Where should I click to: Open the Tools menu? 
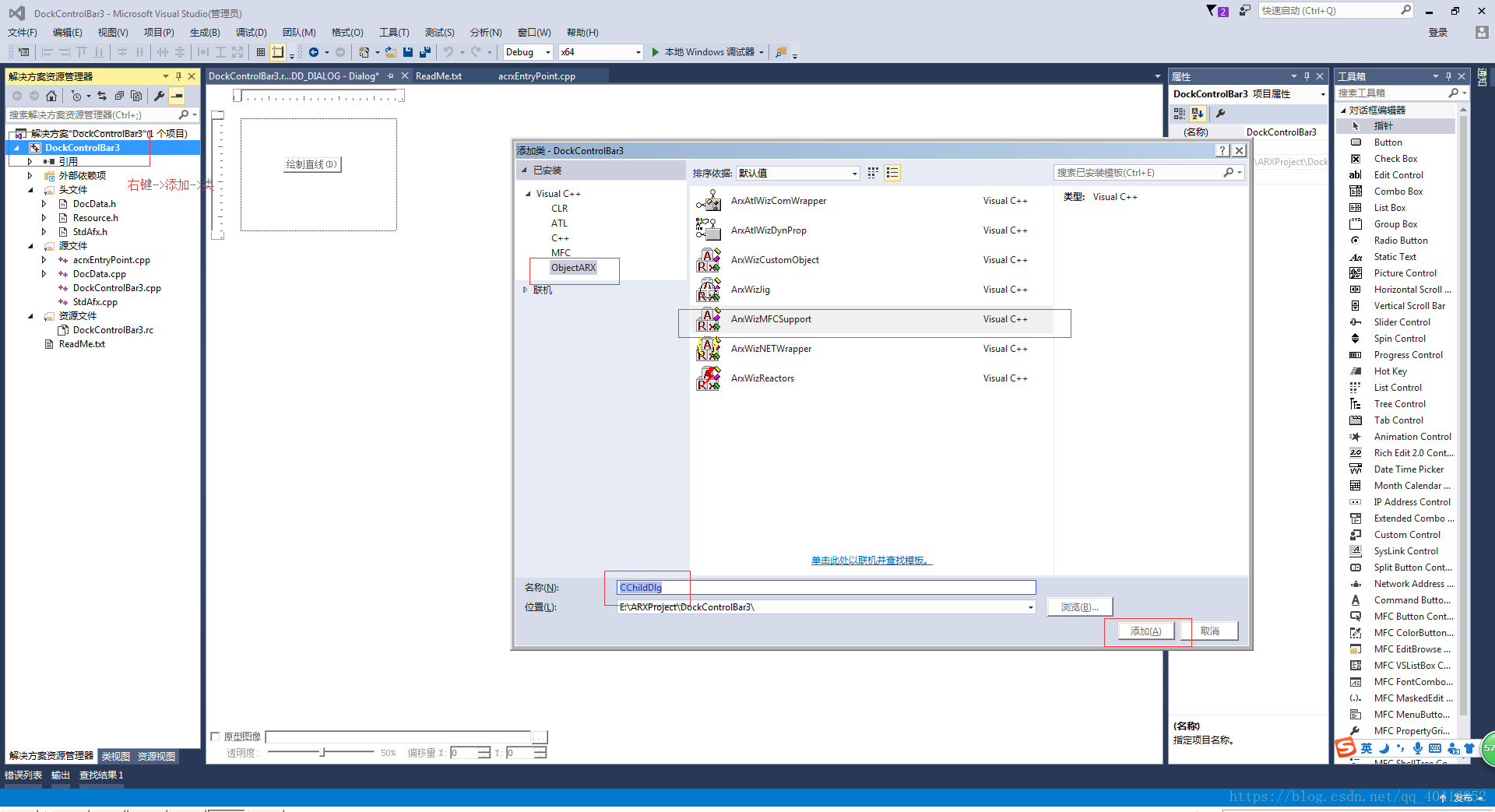click(394, 32)
